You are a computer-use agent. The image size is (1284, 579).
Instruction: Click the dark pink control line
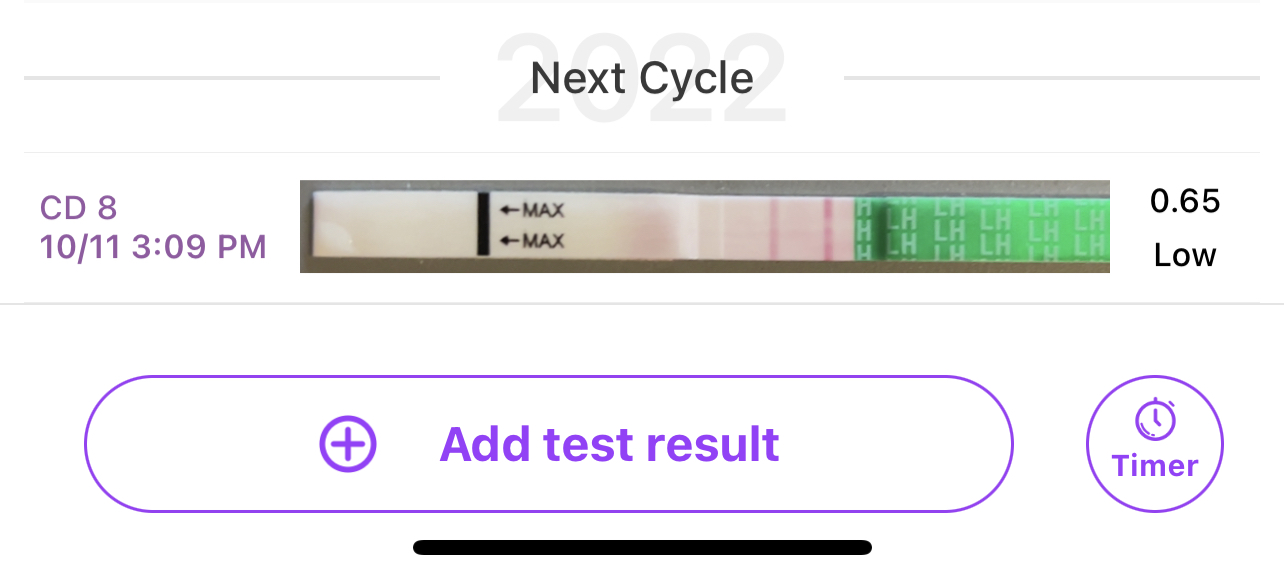click(828, 228)
